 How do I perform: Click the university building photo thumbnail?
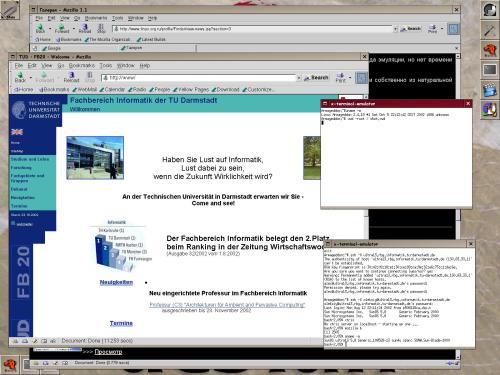point(95,158)
